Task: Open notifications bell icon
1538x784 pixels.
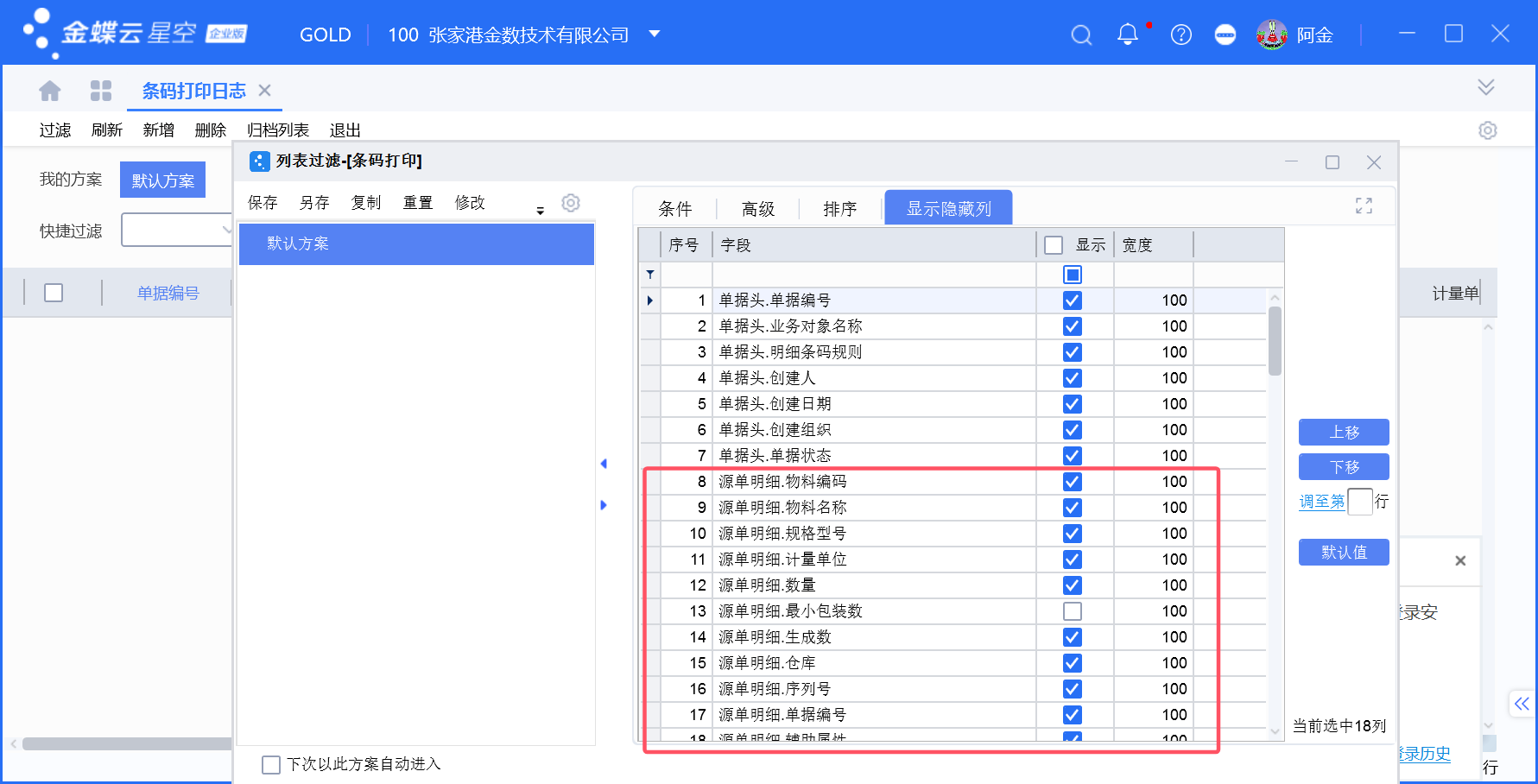Action: click(1128, 35)
